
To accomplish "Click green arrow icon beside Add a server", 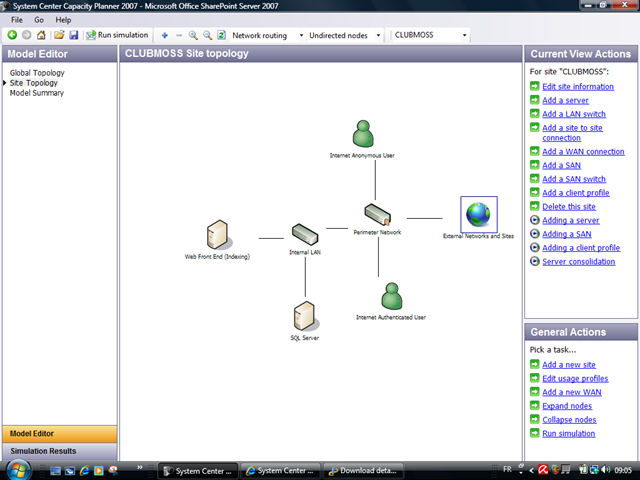I will click(x=535, y=100).
